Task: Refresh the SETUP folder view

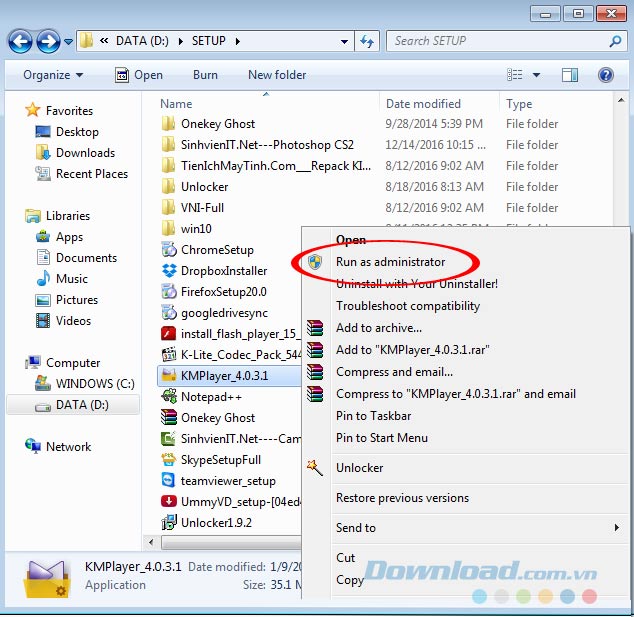Action: tap(367, 41)
